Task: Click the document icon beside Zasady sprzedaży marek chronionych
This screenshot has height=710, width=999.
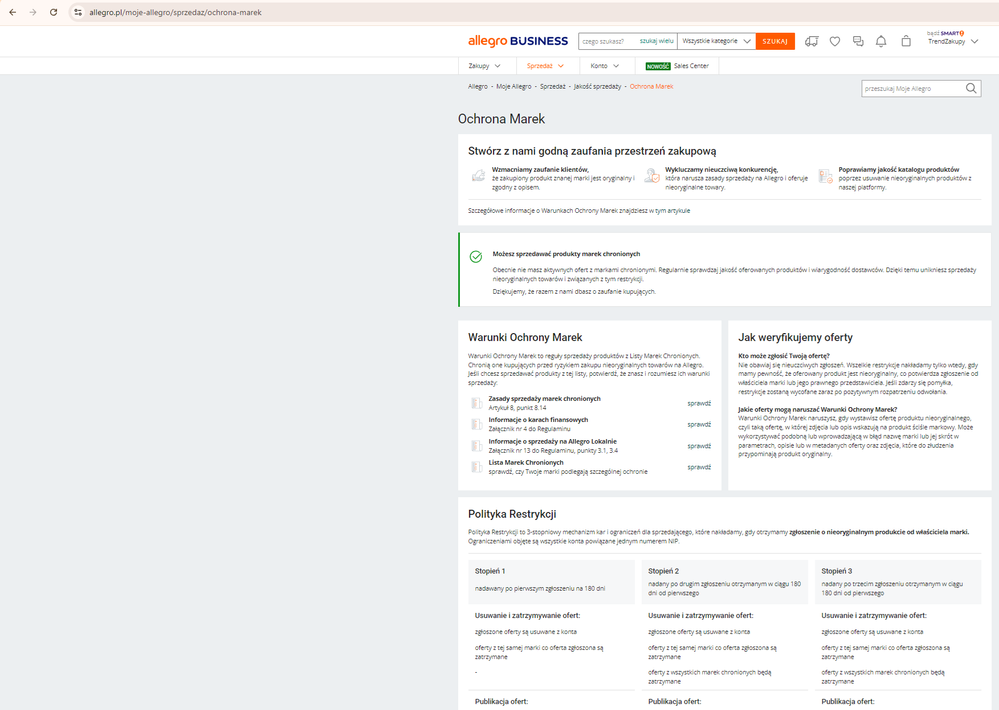Action: 477,403
